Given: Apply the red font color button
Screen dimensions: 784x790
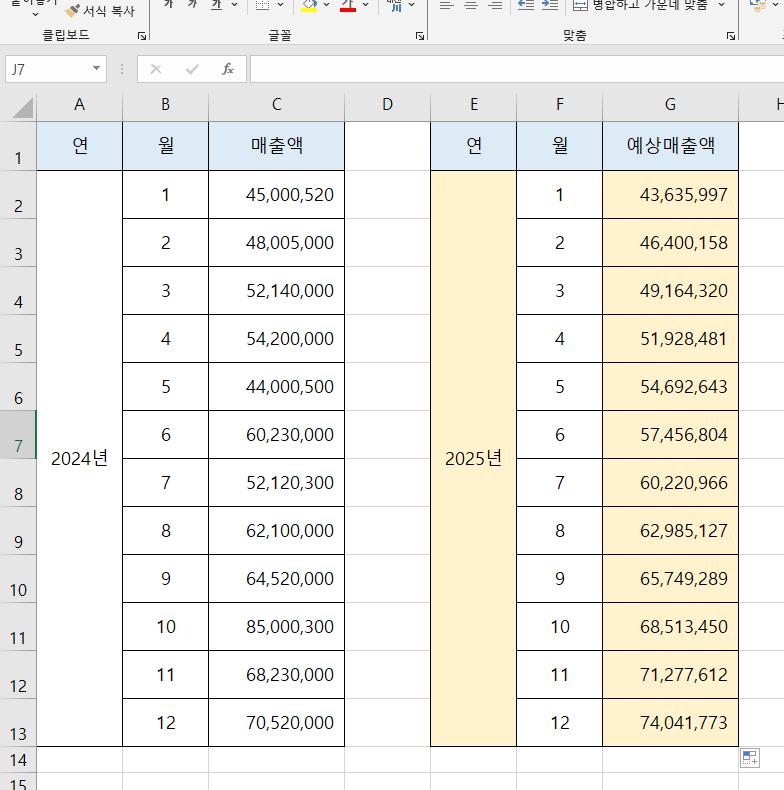Looking at the screenshot, I should coord(348,5).
